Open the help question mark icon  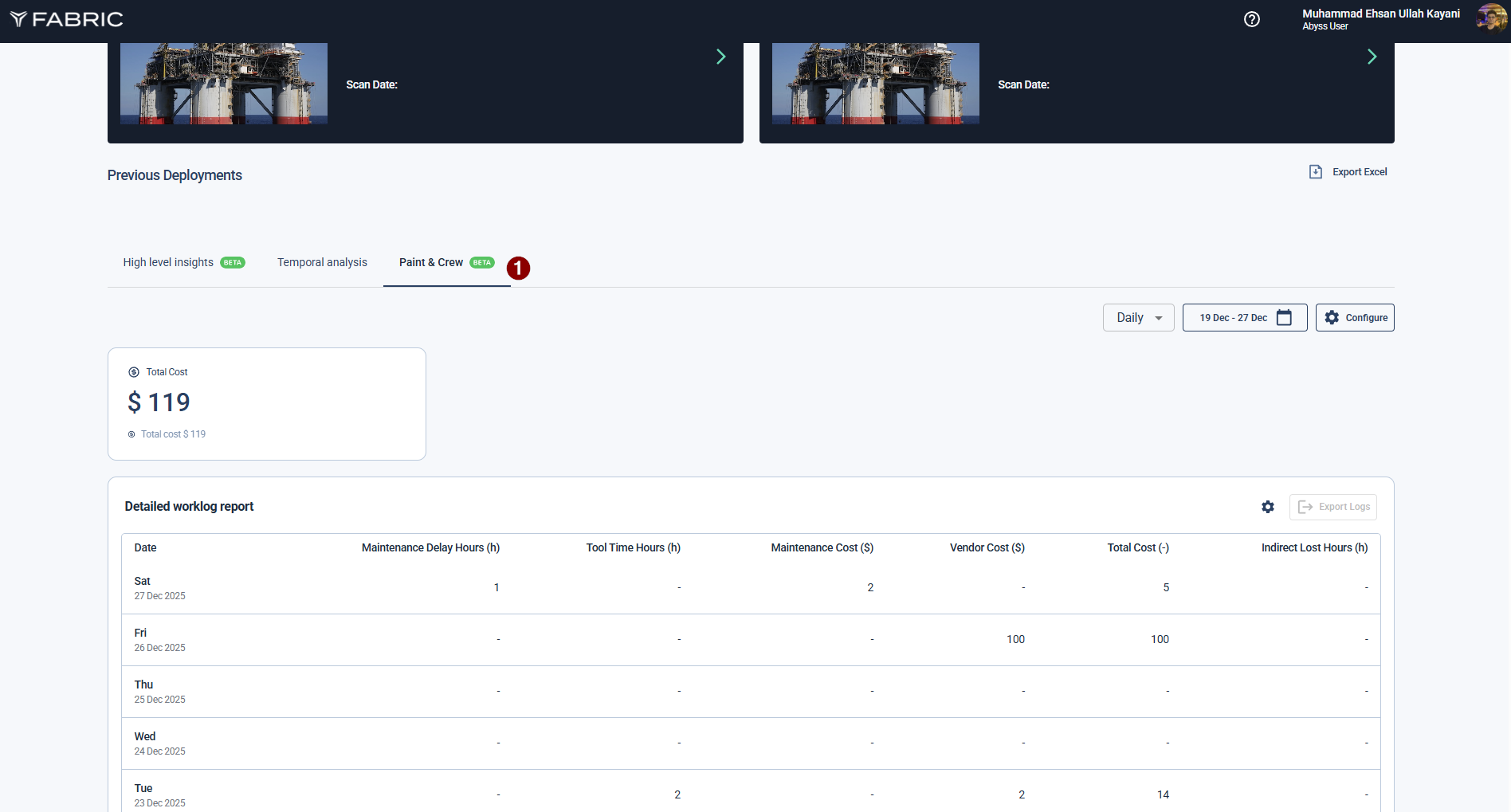(x=1252, y=19)
